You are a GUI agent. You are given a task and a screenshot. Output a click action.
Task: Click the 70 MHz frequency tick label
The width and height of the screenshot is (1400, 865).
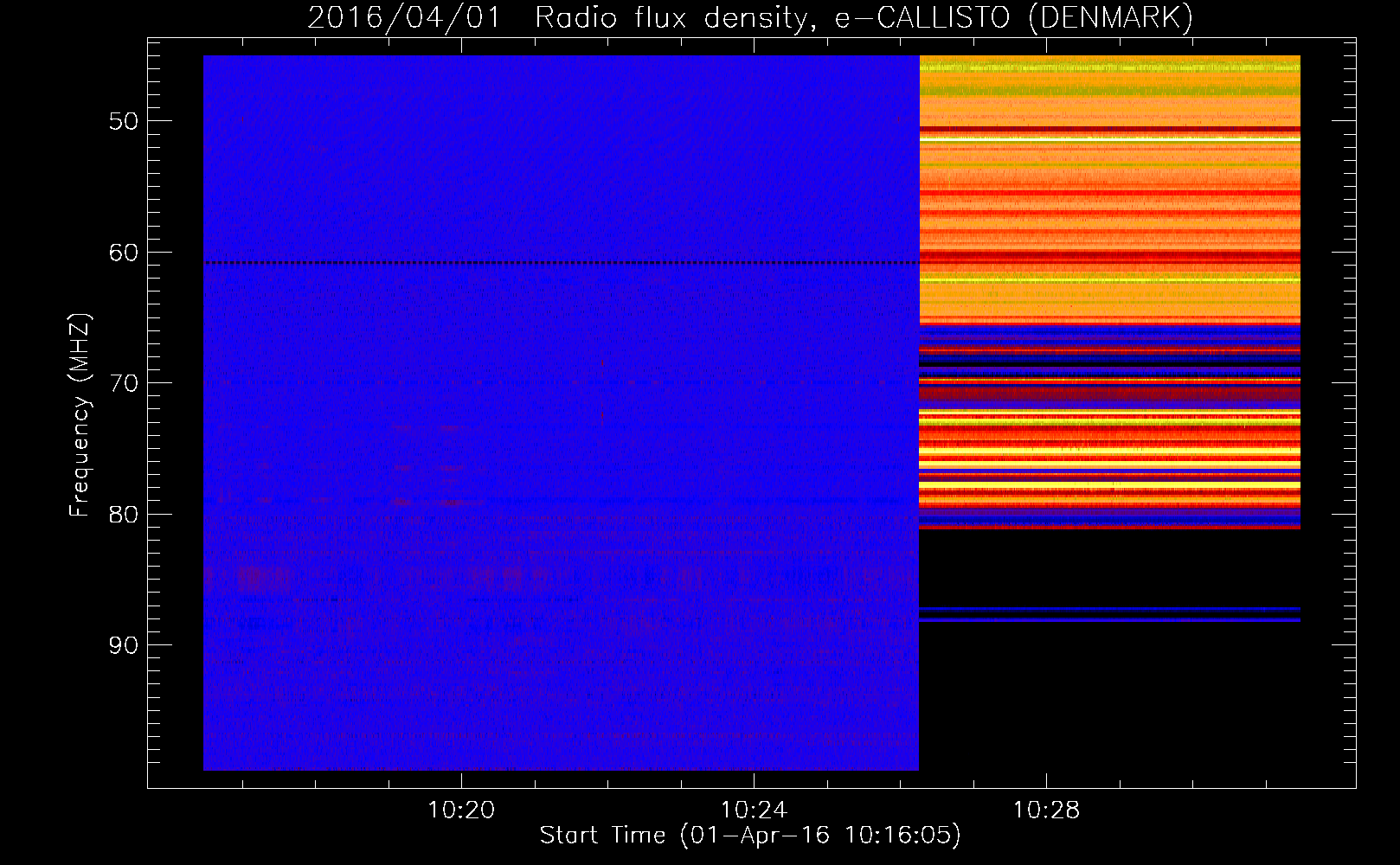point(124,383)
